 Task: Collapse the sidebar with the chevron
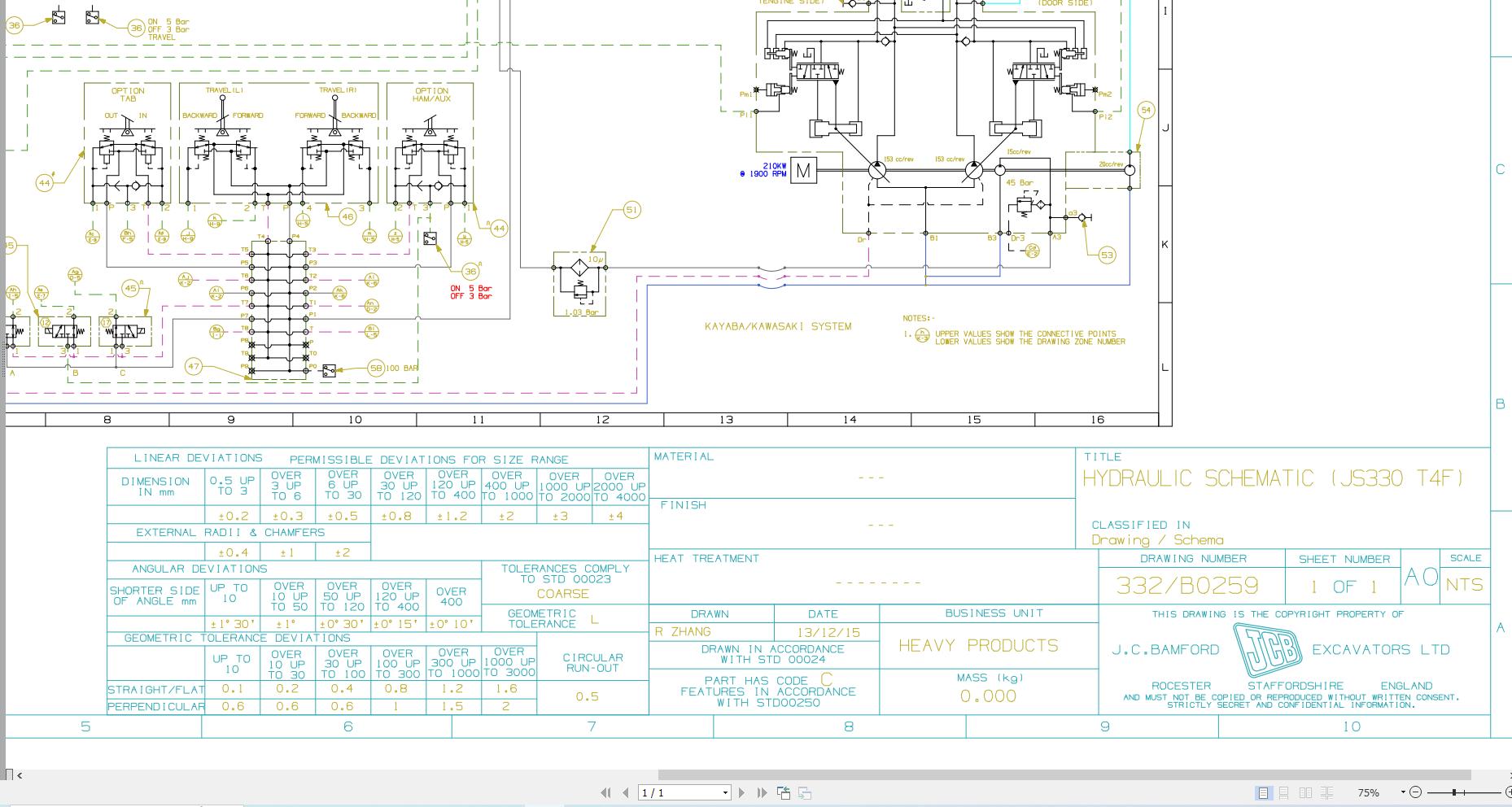pos(18,775)
